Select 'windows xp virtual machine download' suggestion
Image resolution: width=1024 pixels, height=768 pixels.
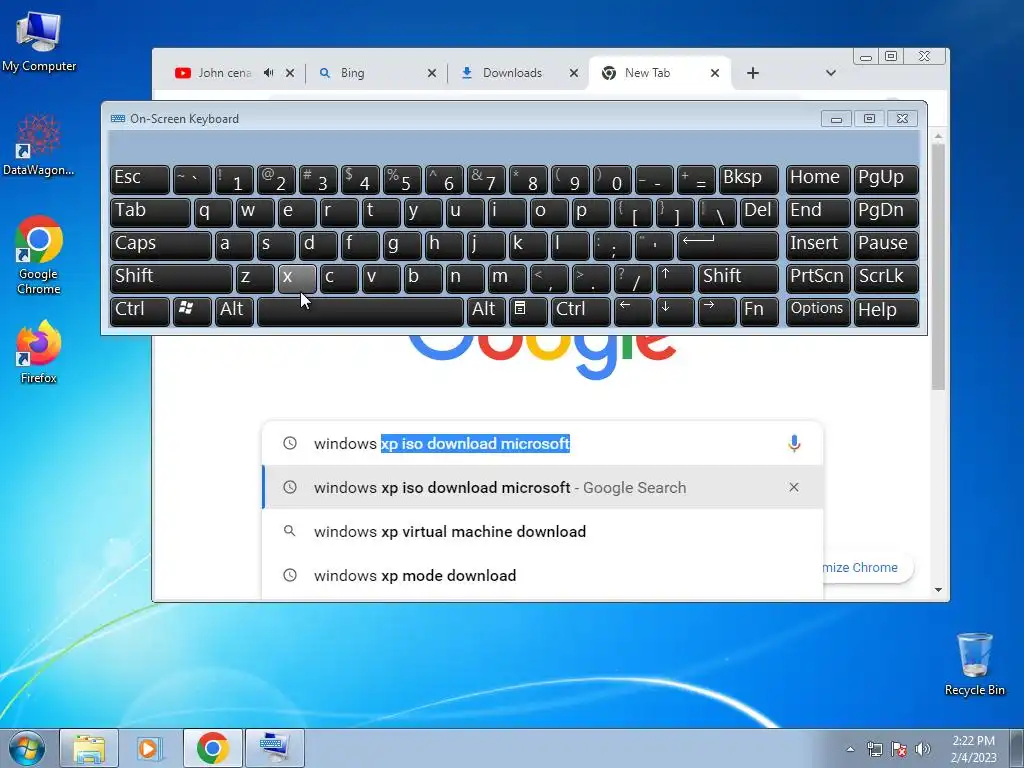click(x=542, y=531)
